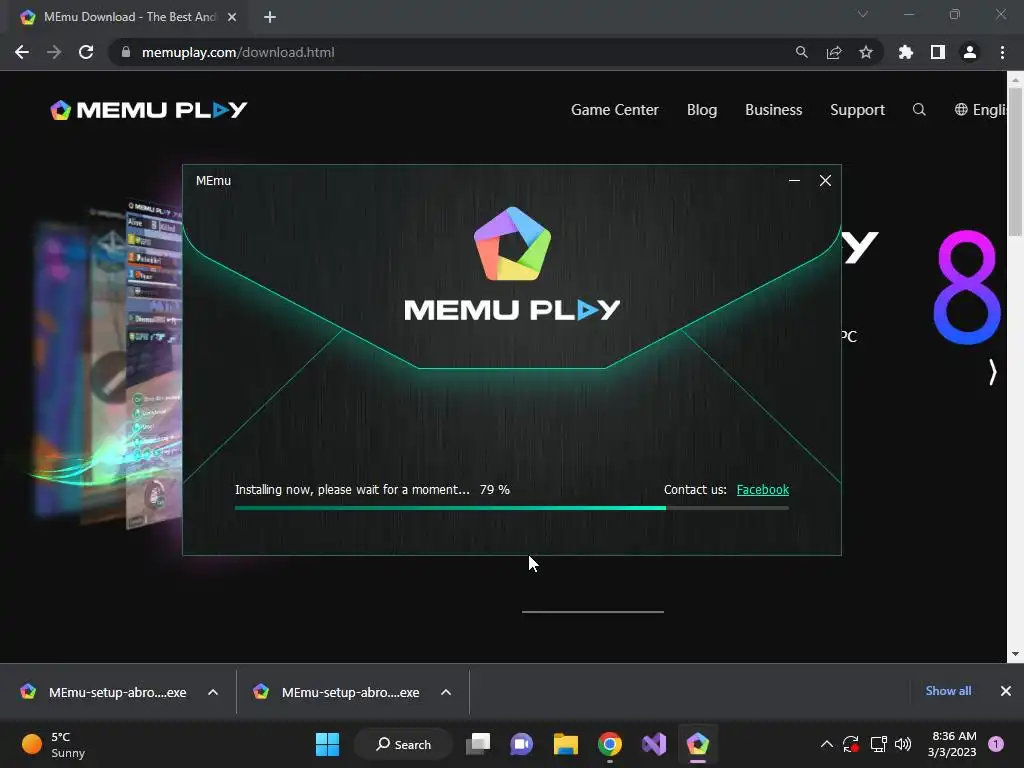Toggle the Chrome side panel icon

click(938, 52)
